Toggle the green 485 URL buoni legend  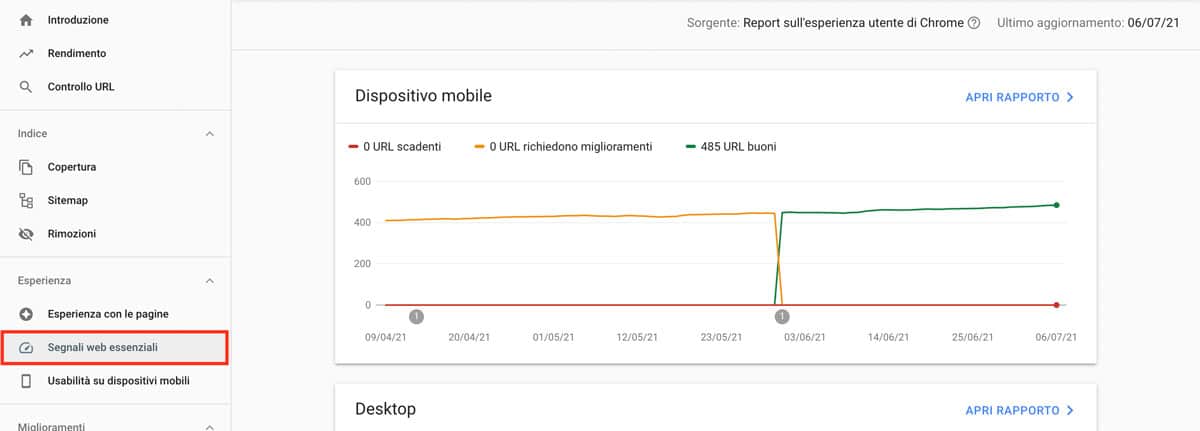730,146
